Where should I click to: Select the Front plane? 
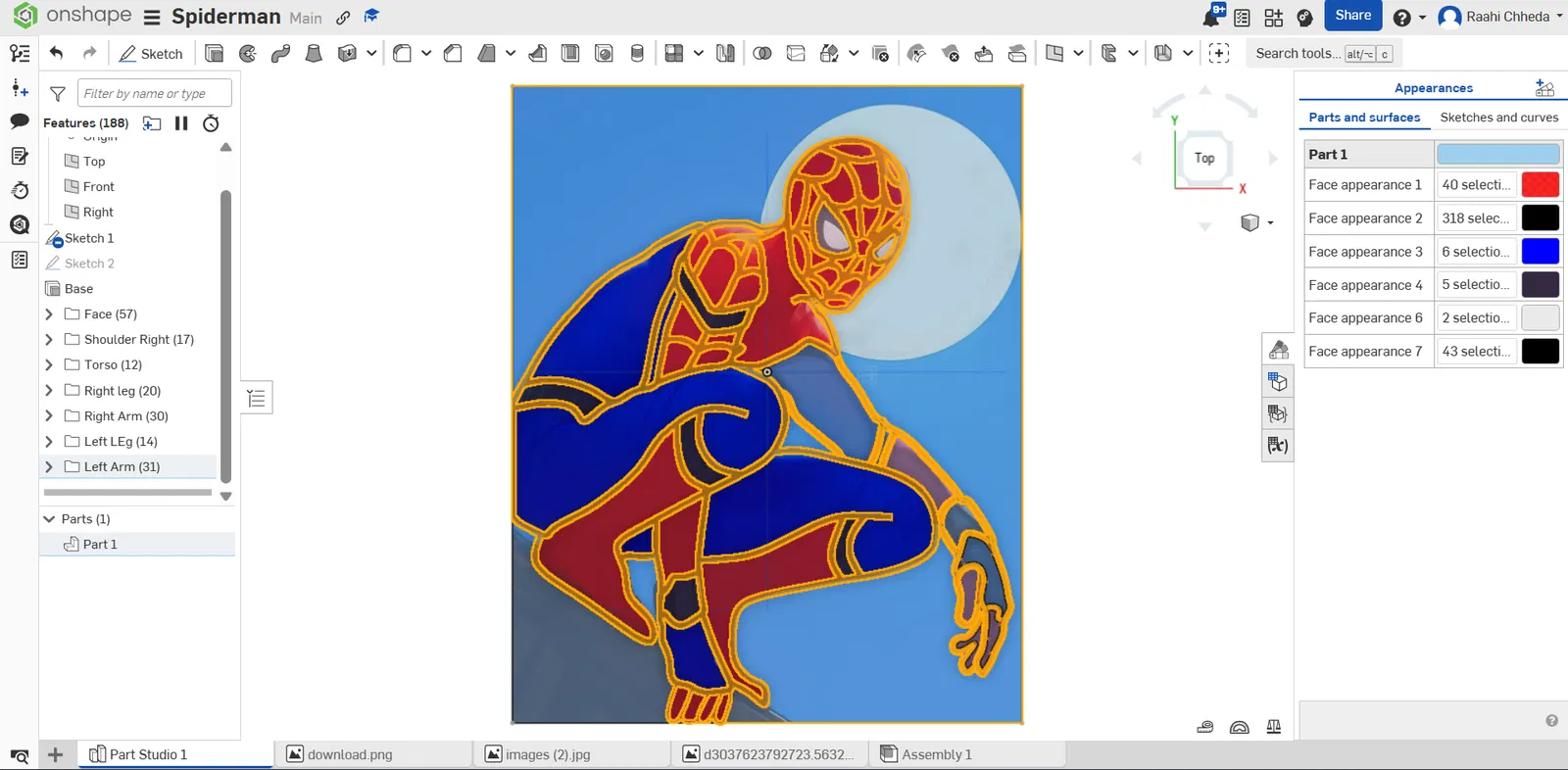pyautogui.click(x=98, y=187)
